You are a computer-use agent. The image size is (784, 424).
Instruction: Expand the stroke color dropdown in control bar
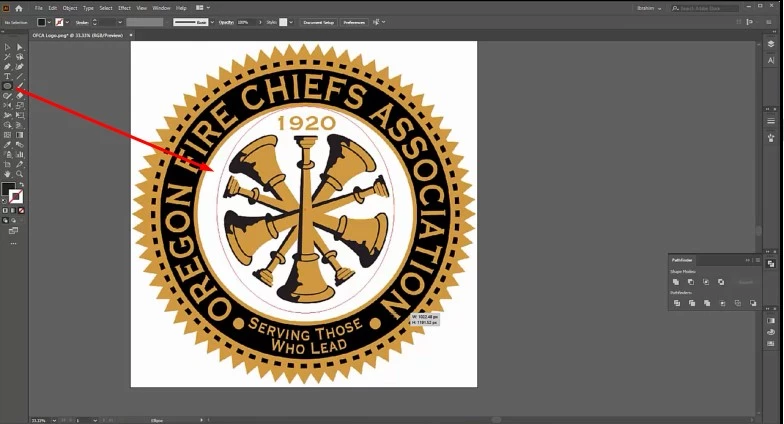pyautogui.click(x=68, y=22)
